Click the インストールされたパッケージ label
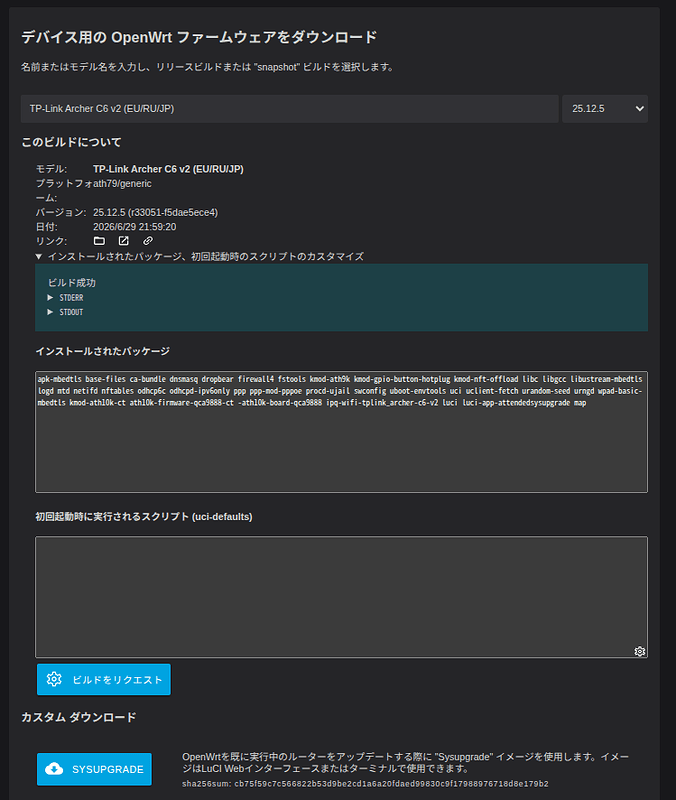The width and height of the screenshot is (676, 800). point(103,351)
